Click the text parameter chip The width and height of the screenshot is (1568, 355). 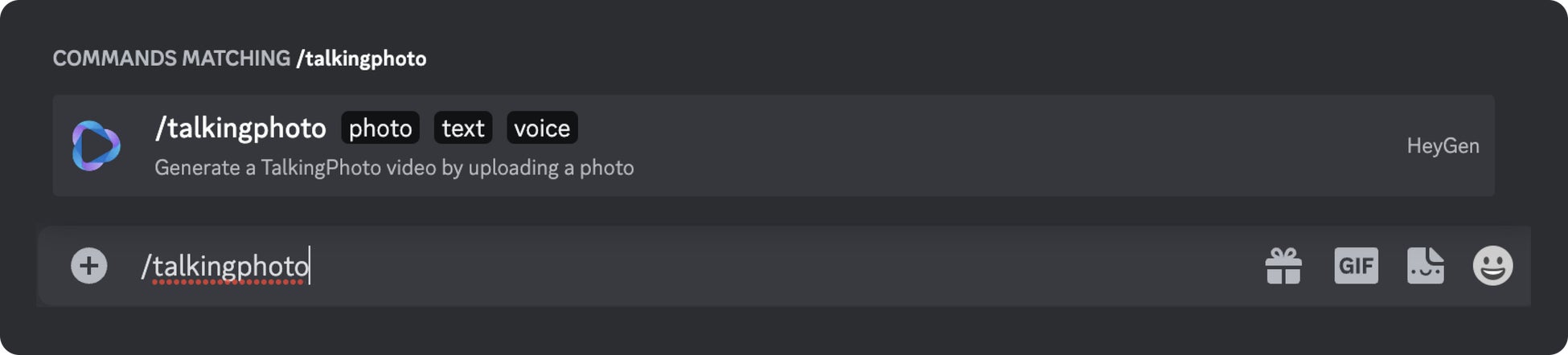(463, 129)
